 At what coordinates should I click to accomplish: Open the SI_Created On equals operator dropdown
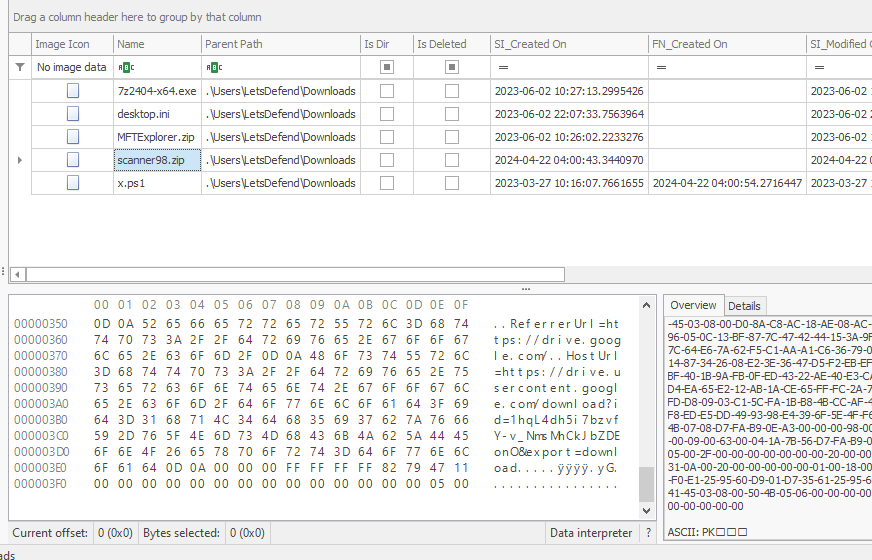[503, 67]
